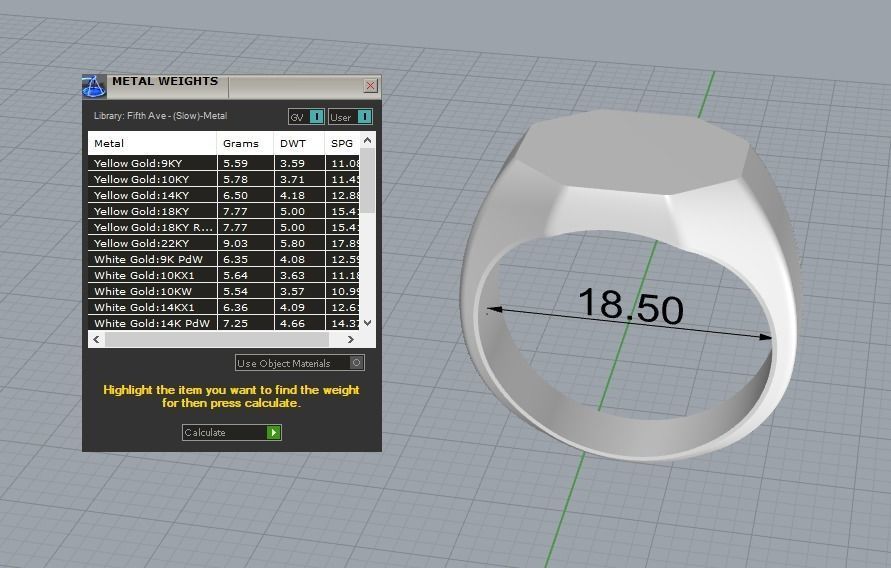Close the Metal Weights dialog
This screenshot has width=891, height=568.
tap(370, 86)
